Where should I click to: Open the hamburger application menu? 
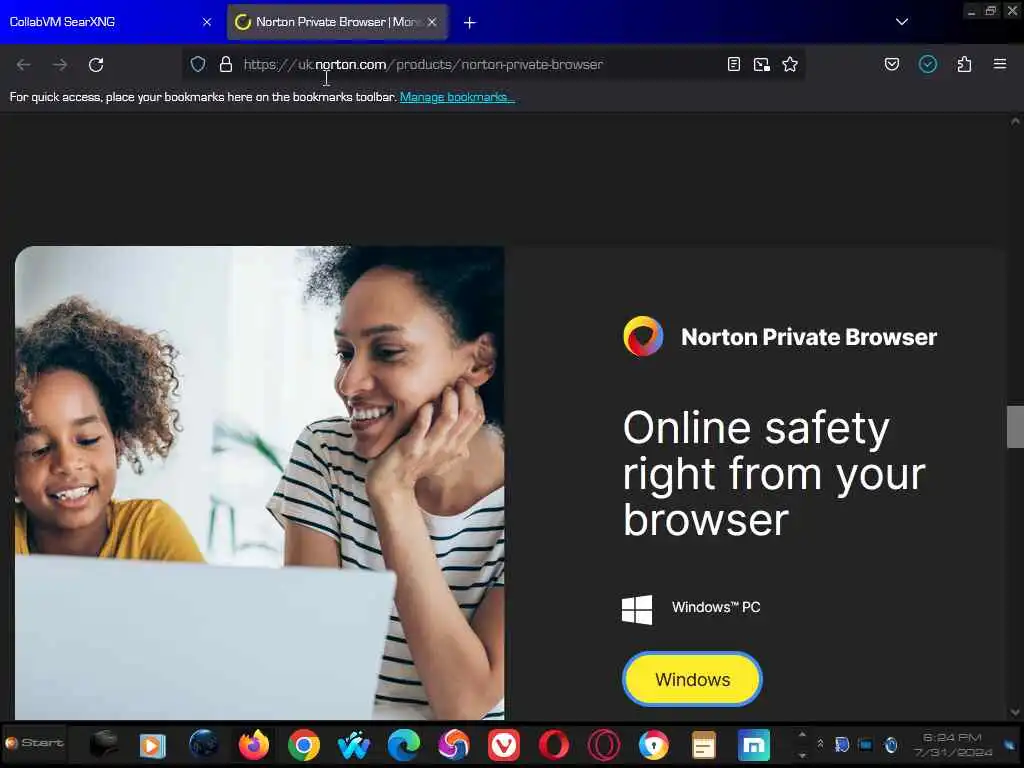[x=1000, y=64]
